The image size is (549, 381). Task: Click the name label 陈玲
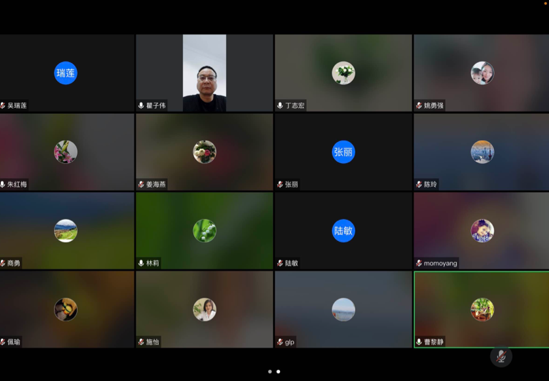point(430,184)
